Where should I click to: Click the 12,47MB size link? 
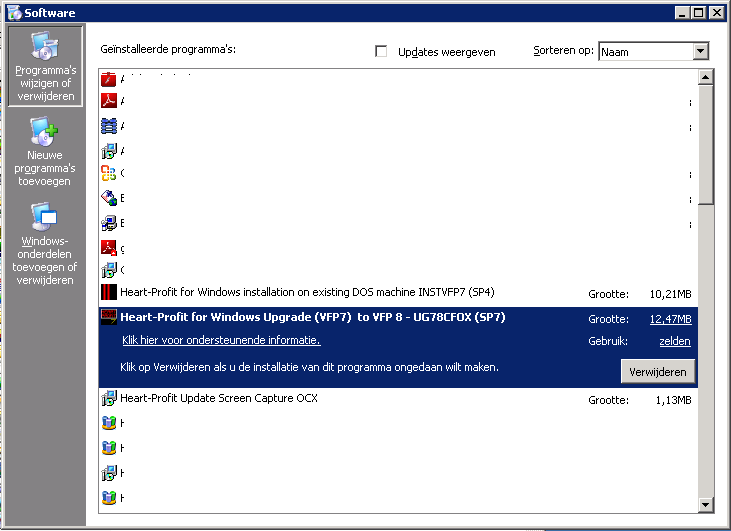(x=670, y=319)
